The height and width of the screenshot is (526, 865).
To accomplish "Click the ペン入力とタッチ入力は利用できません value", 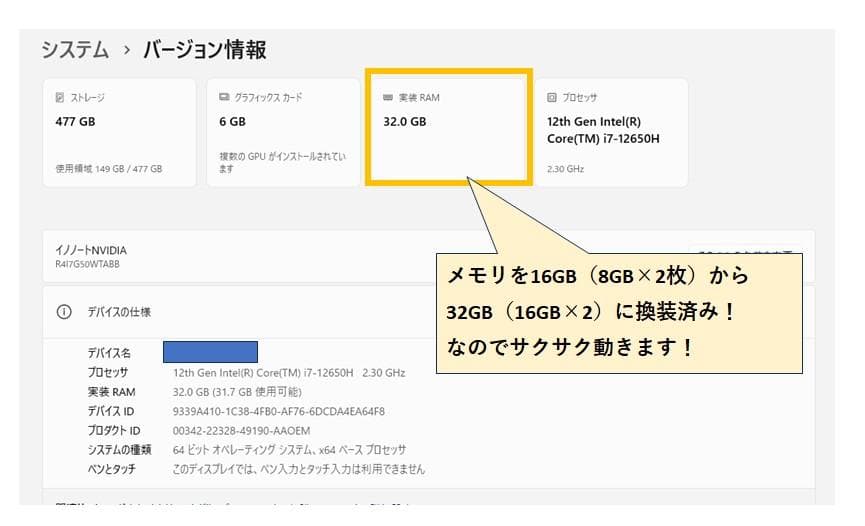I will click(298, 469).
